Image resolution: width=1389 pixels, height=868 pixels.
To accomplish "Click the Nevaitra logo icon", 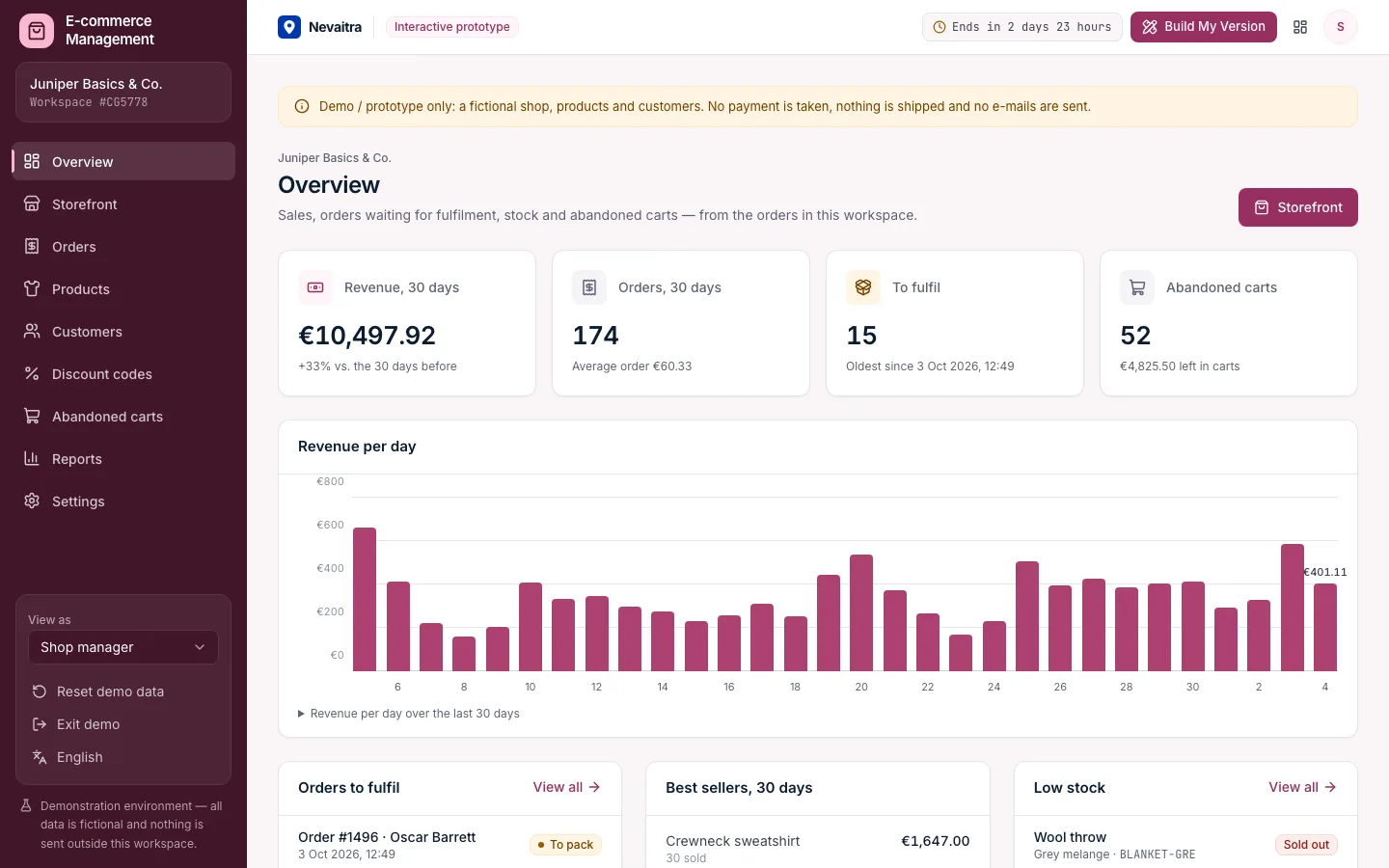I will tap(289, 27).
